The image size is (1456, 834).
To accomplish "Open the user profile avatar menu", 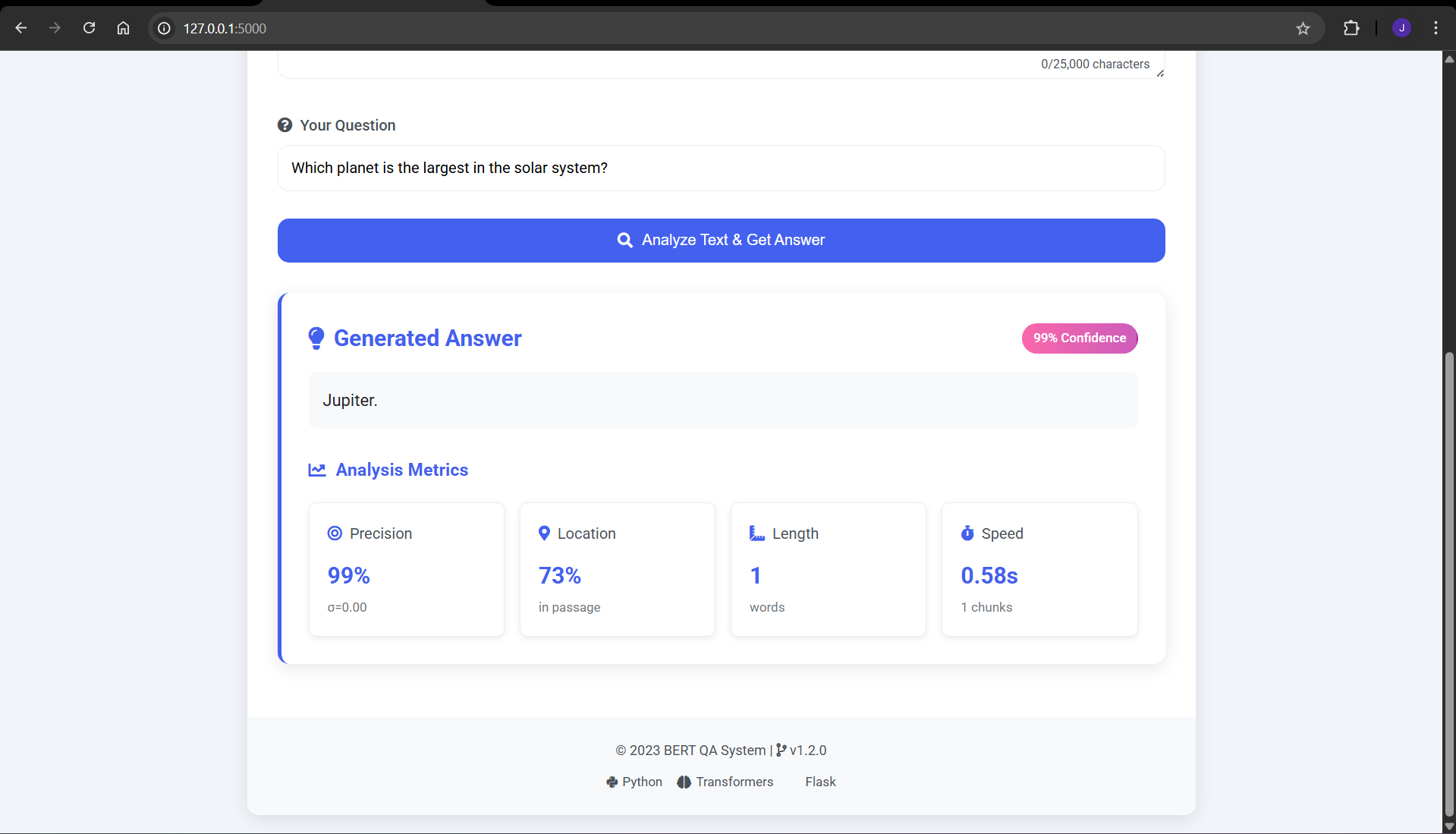I will 1401,29.
